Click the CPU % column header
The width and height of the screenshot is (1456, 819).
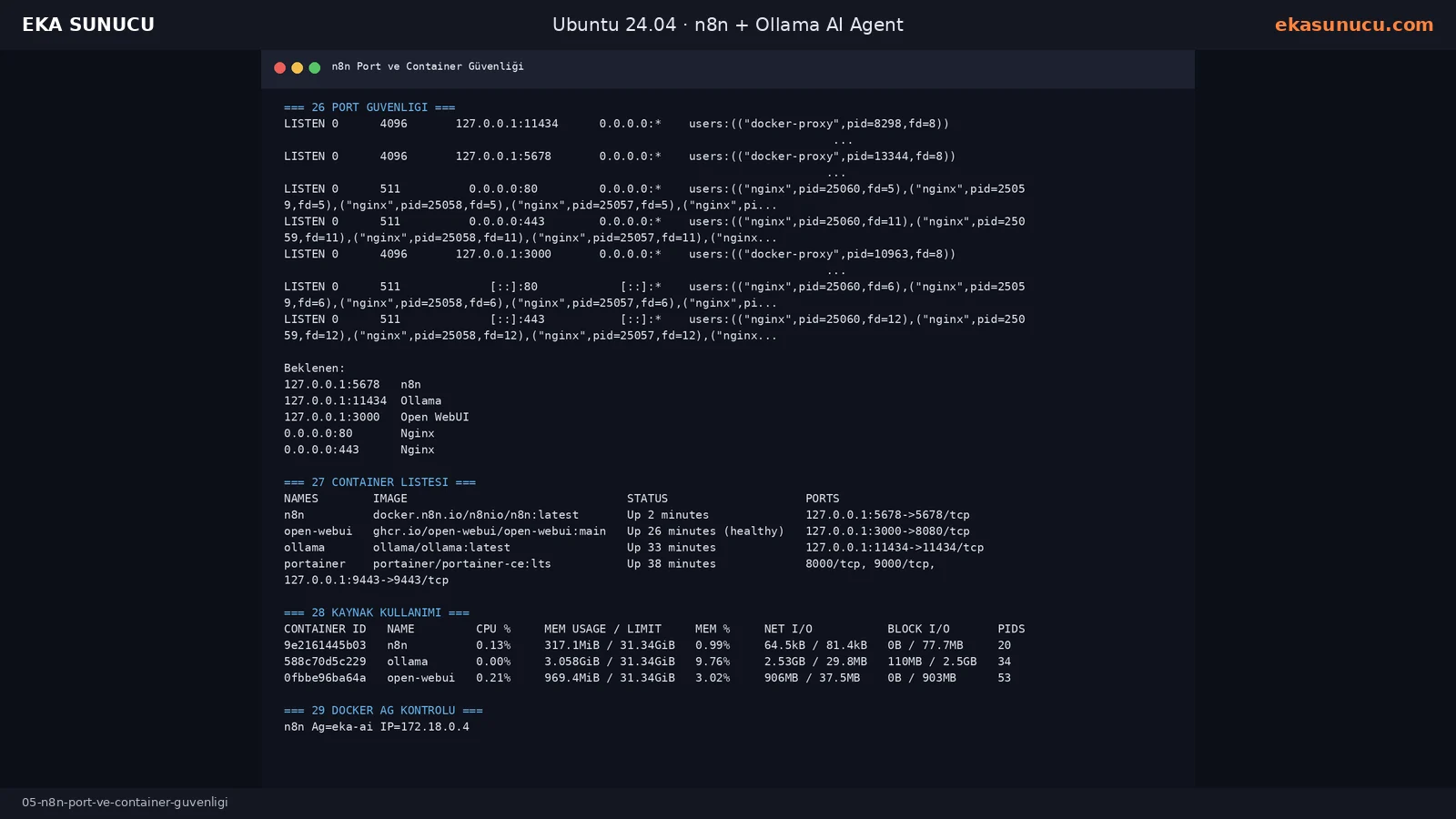(x=493, y=630)
